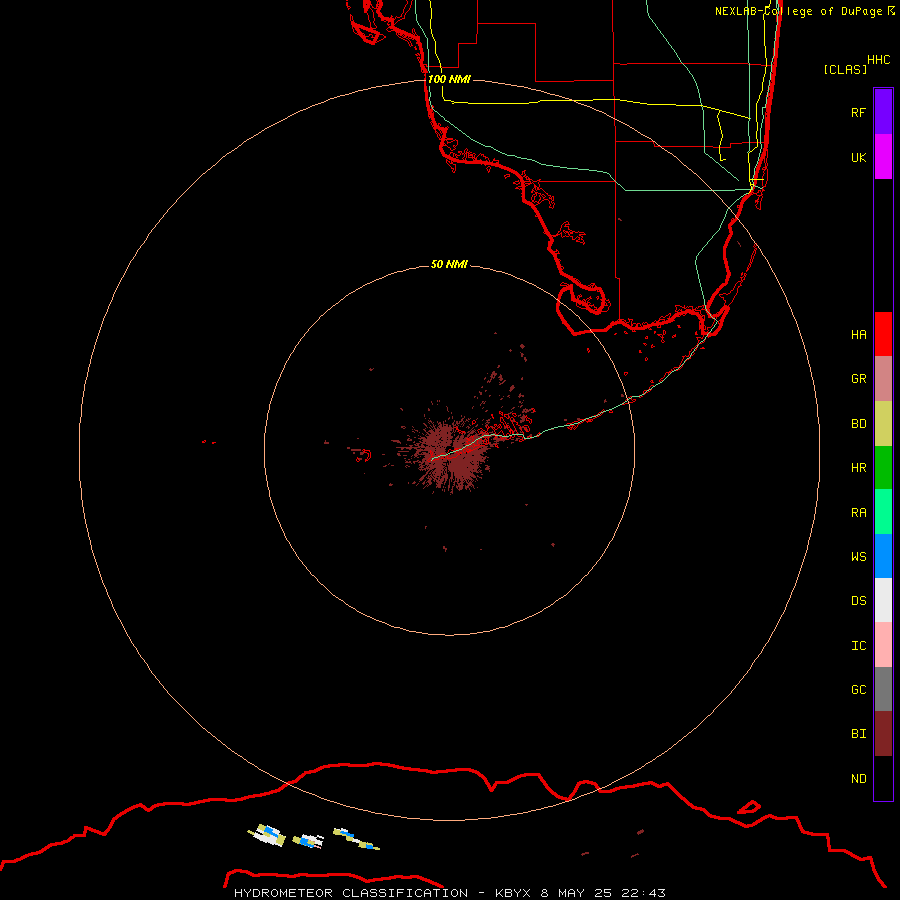Click the BI legend label
This screenshot has height=900, width=900.
858,734
